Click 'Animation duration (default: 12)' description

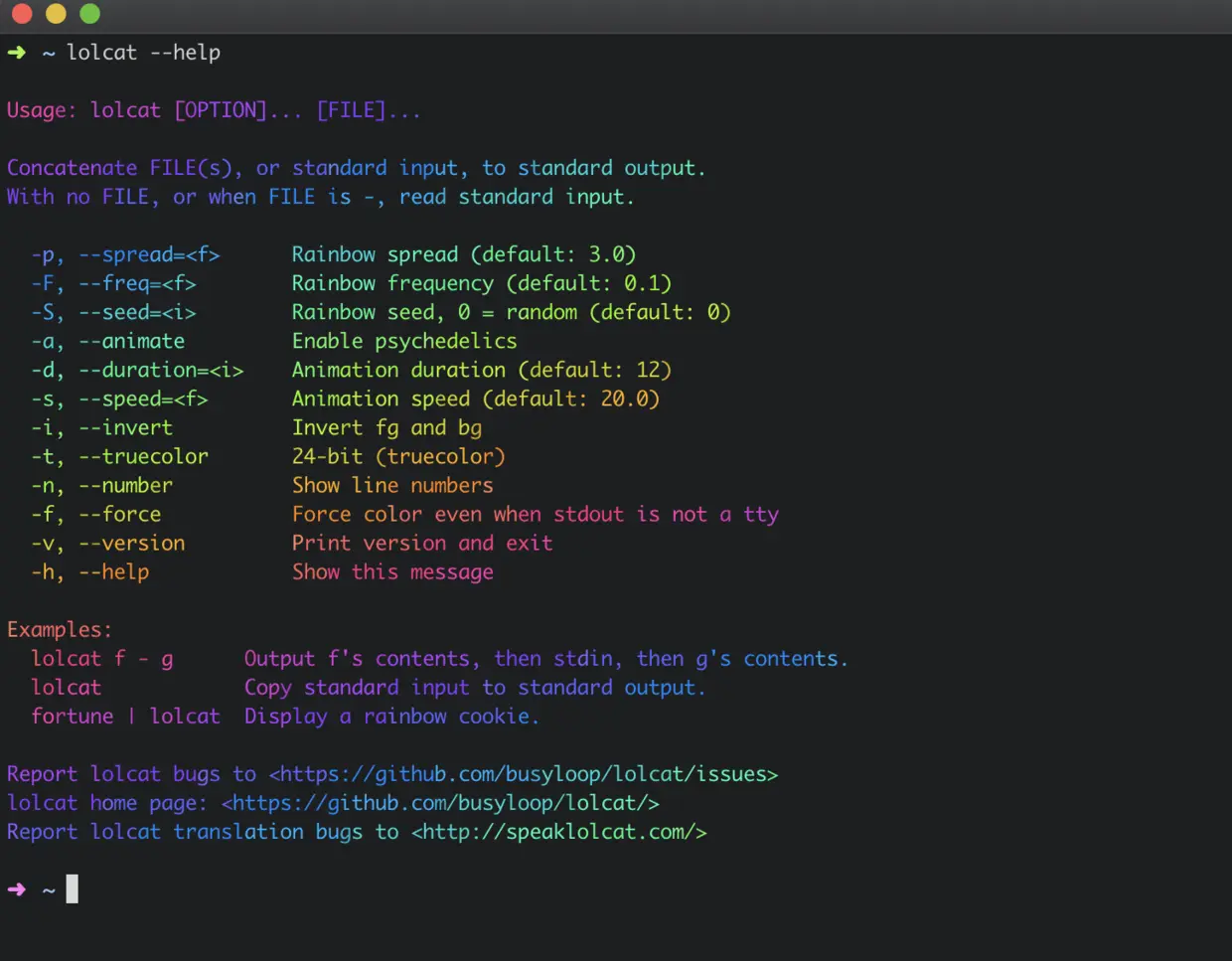click(482, 370)
